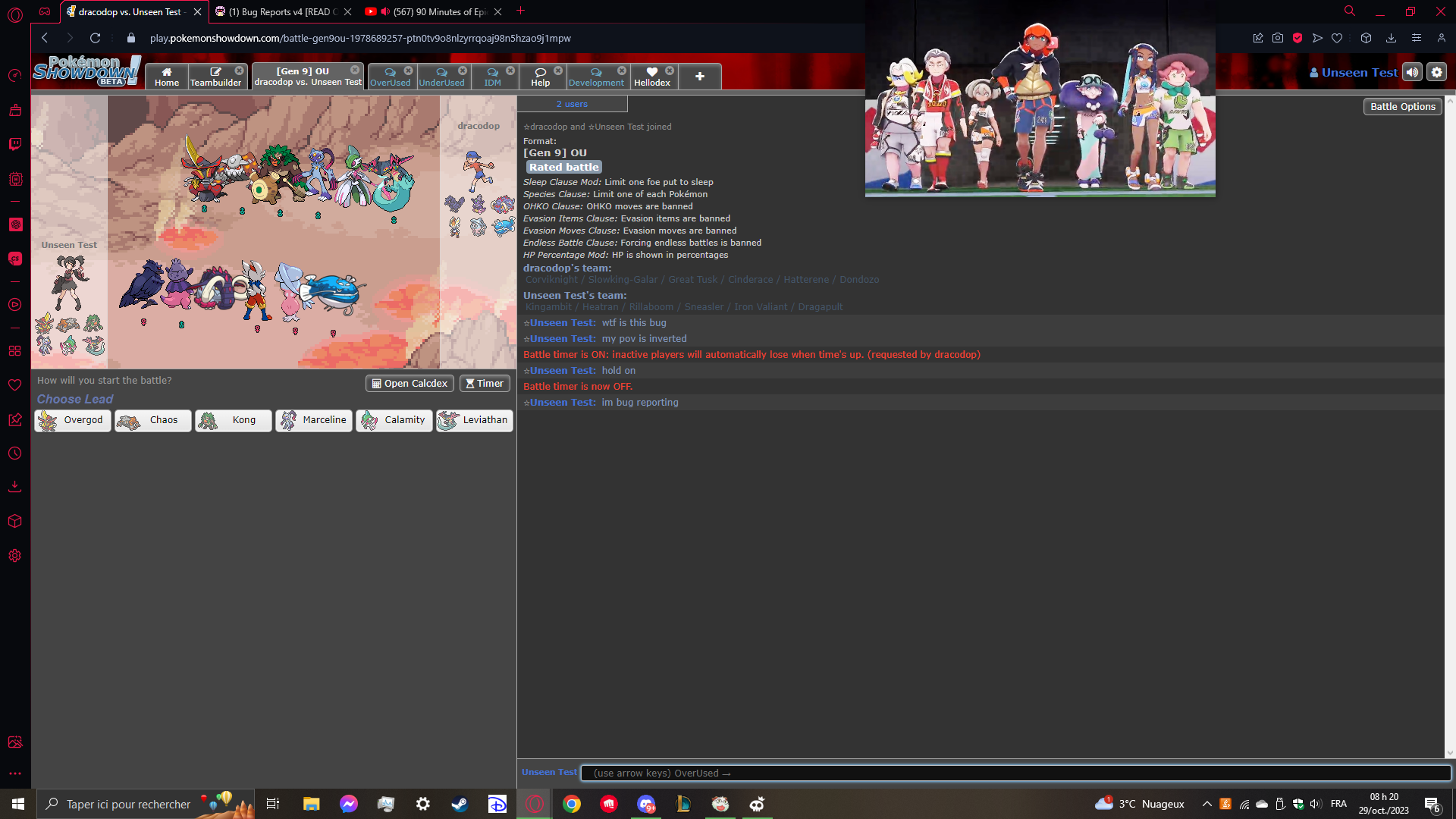Switch to the Teambuilder tab

(215, 77)
